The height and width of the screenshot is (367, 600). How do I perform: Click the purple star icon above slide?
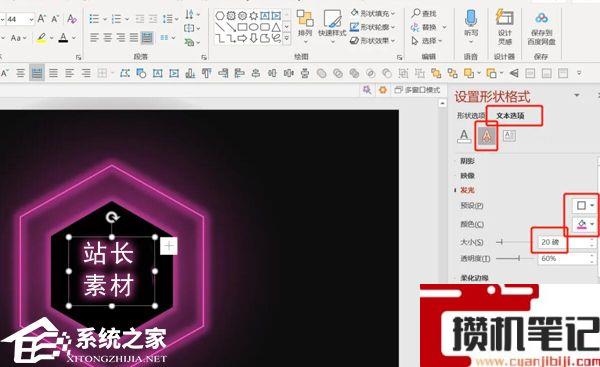point(367,90)
